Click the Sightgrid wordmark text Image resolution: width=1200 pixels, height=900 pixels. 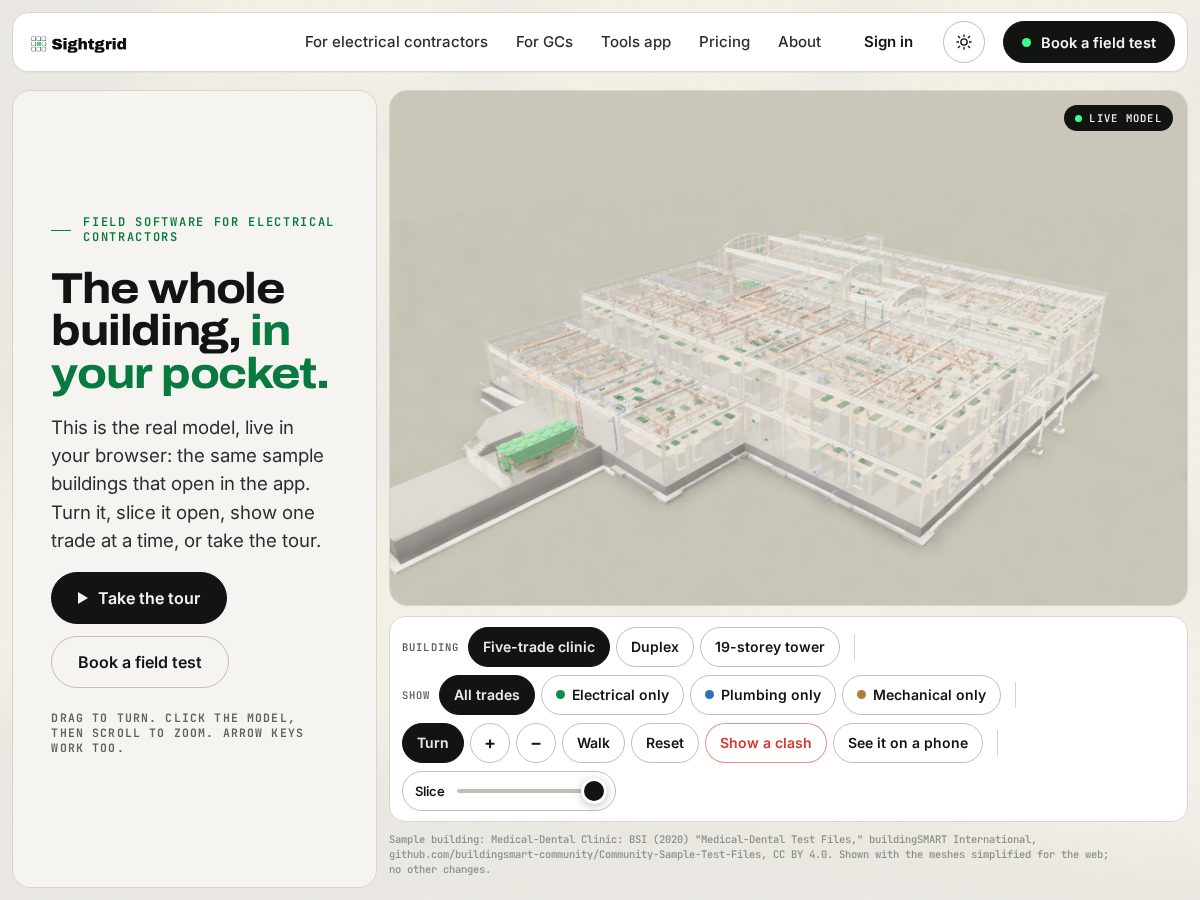pos(89,43)
